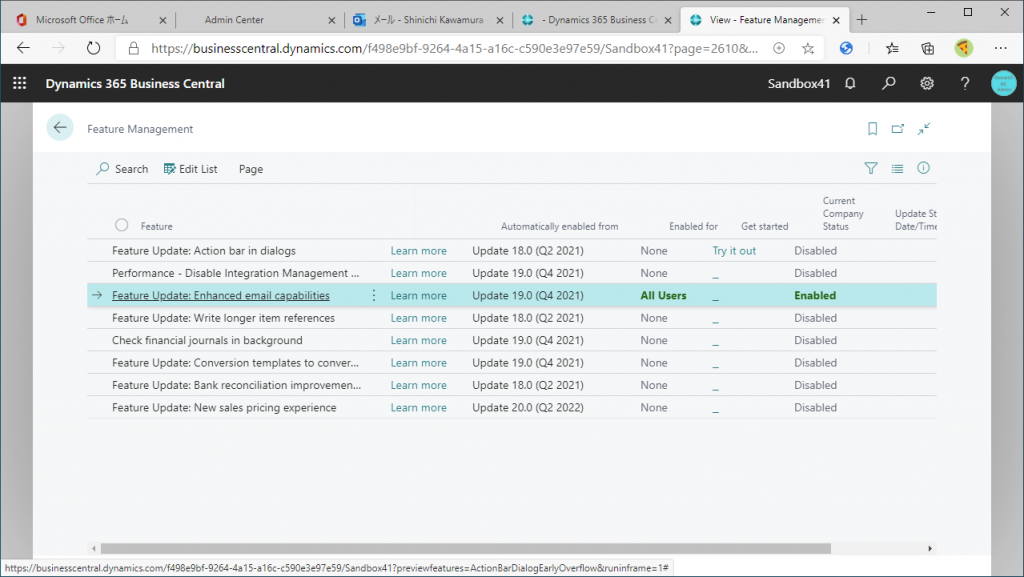The width and height of the screenshot is (1024, 577).
Task: Sort by Get started column header
Action: point(765,226)
